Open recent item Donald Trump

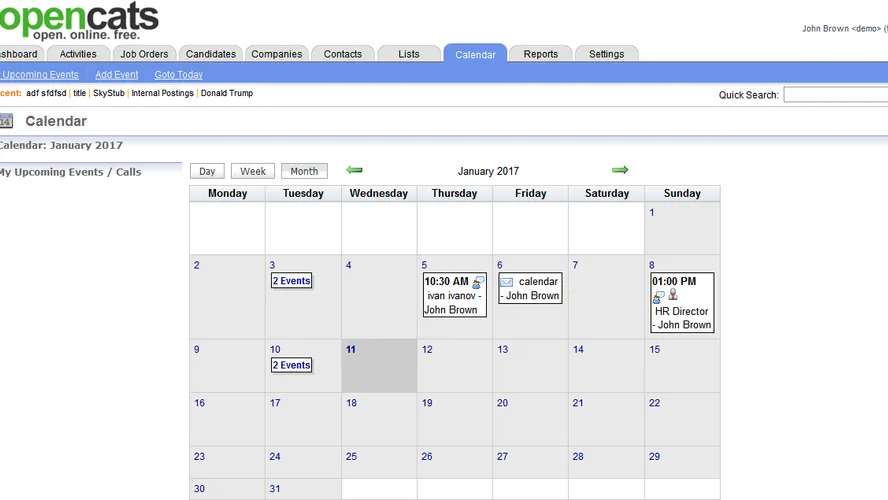click(226, 93)
